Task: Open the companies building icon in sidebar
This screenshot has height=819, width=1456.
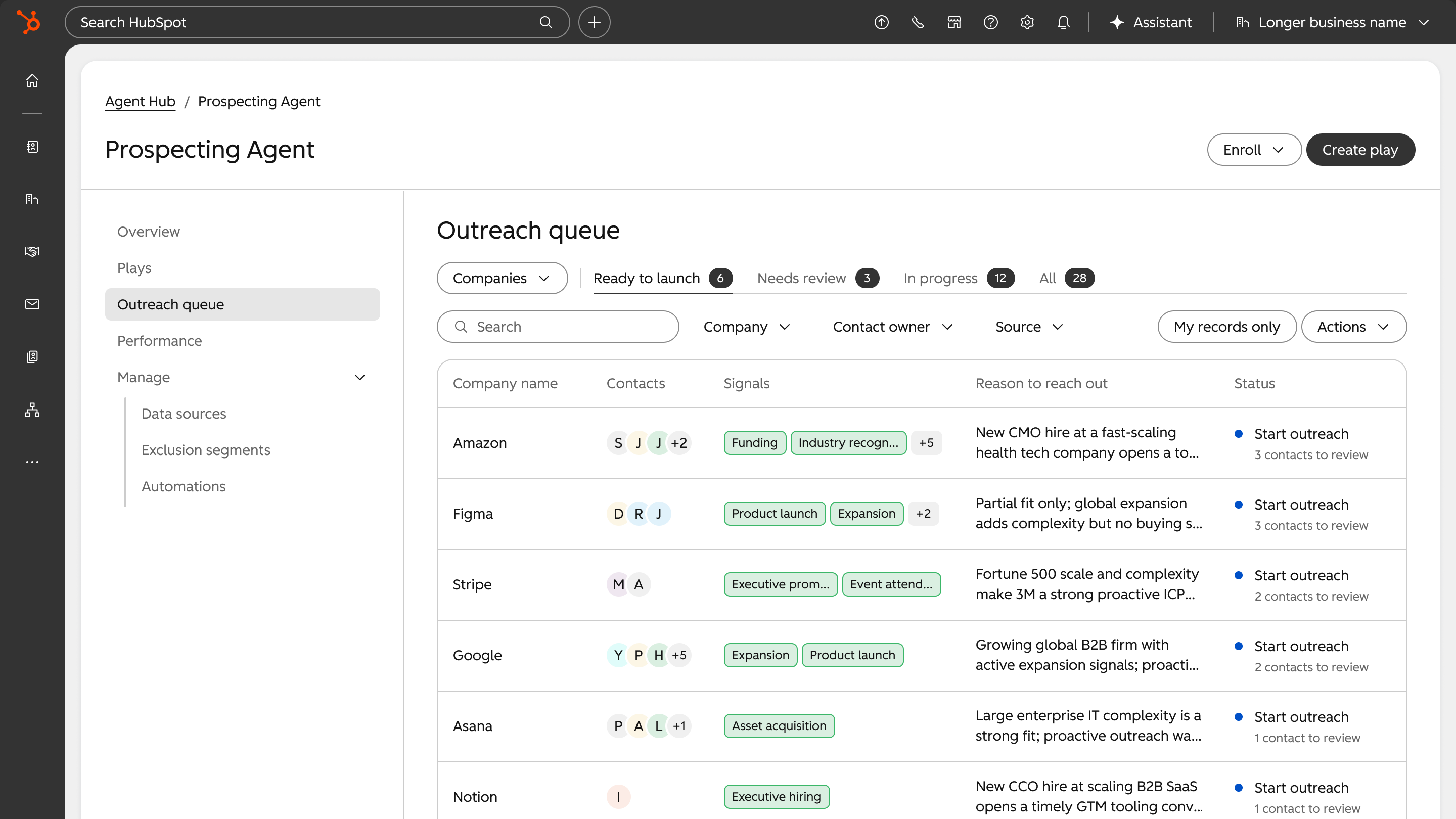Action: [x=32, y=199]
